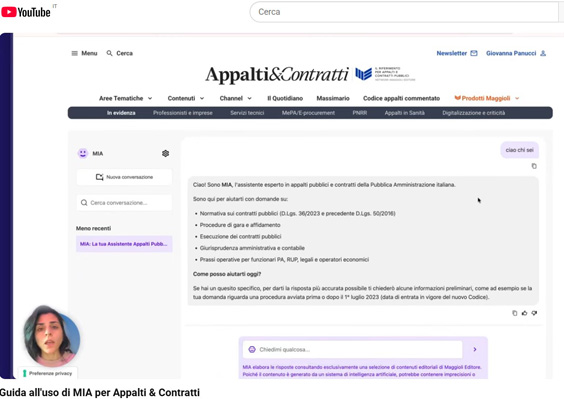Open Il Quotidiano menu item
564x399 pixels.
click(x=285, y=98)
